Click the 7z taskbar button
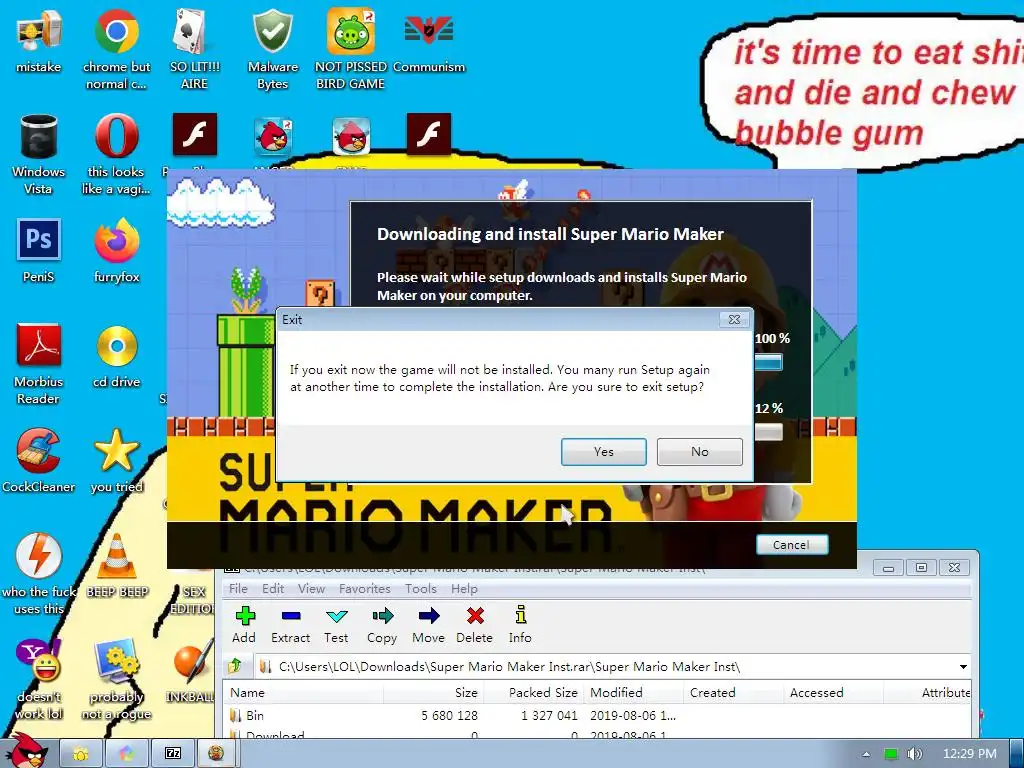 (172, 754)
